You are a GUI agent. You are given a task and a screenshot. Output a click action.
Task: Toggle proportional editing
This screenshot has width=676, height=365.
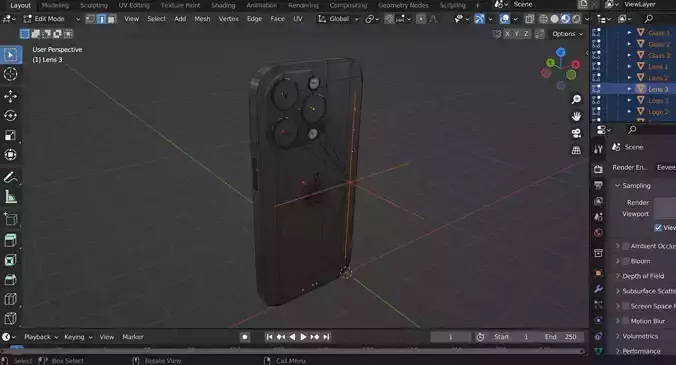(x=421, y=19)
